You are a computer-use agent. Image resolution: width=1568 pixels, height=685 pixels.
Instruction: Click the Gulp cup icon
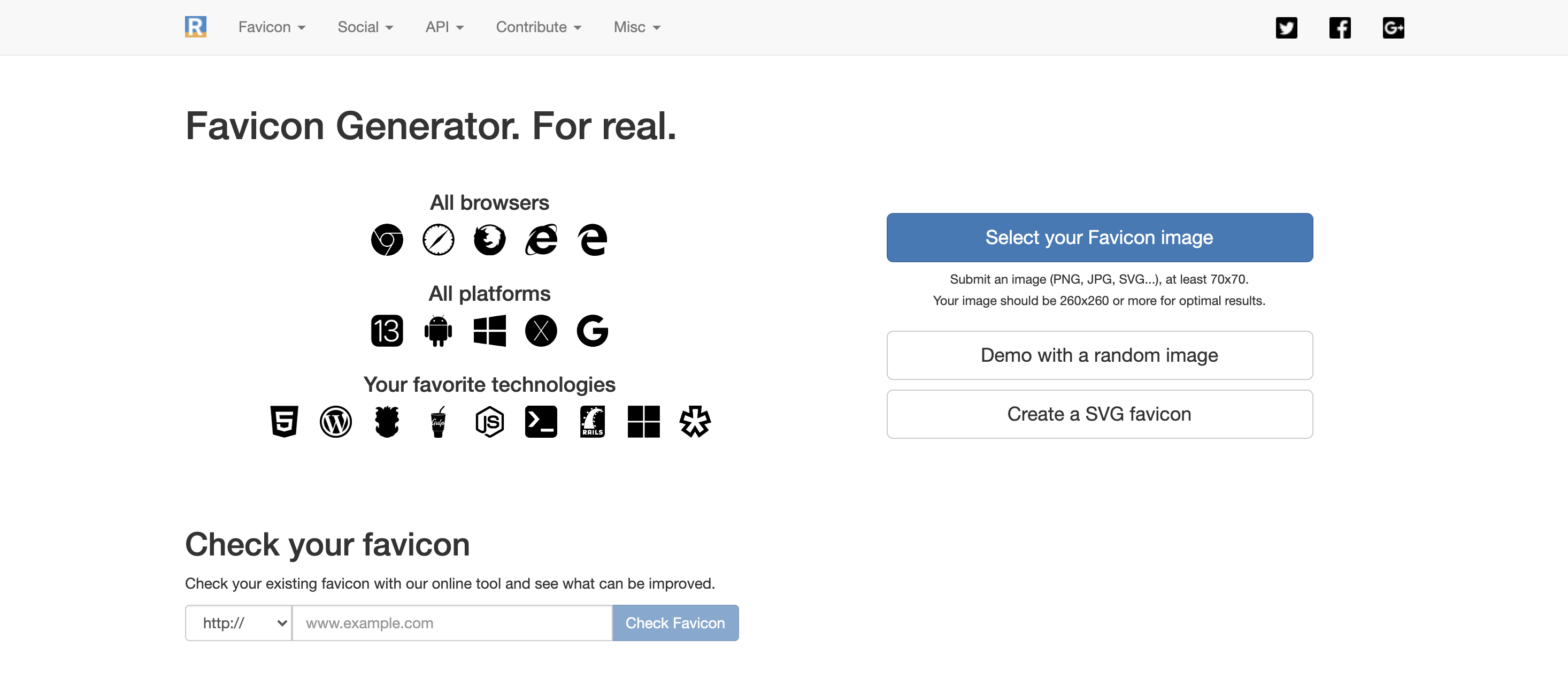tap(439, 421)
